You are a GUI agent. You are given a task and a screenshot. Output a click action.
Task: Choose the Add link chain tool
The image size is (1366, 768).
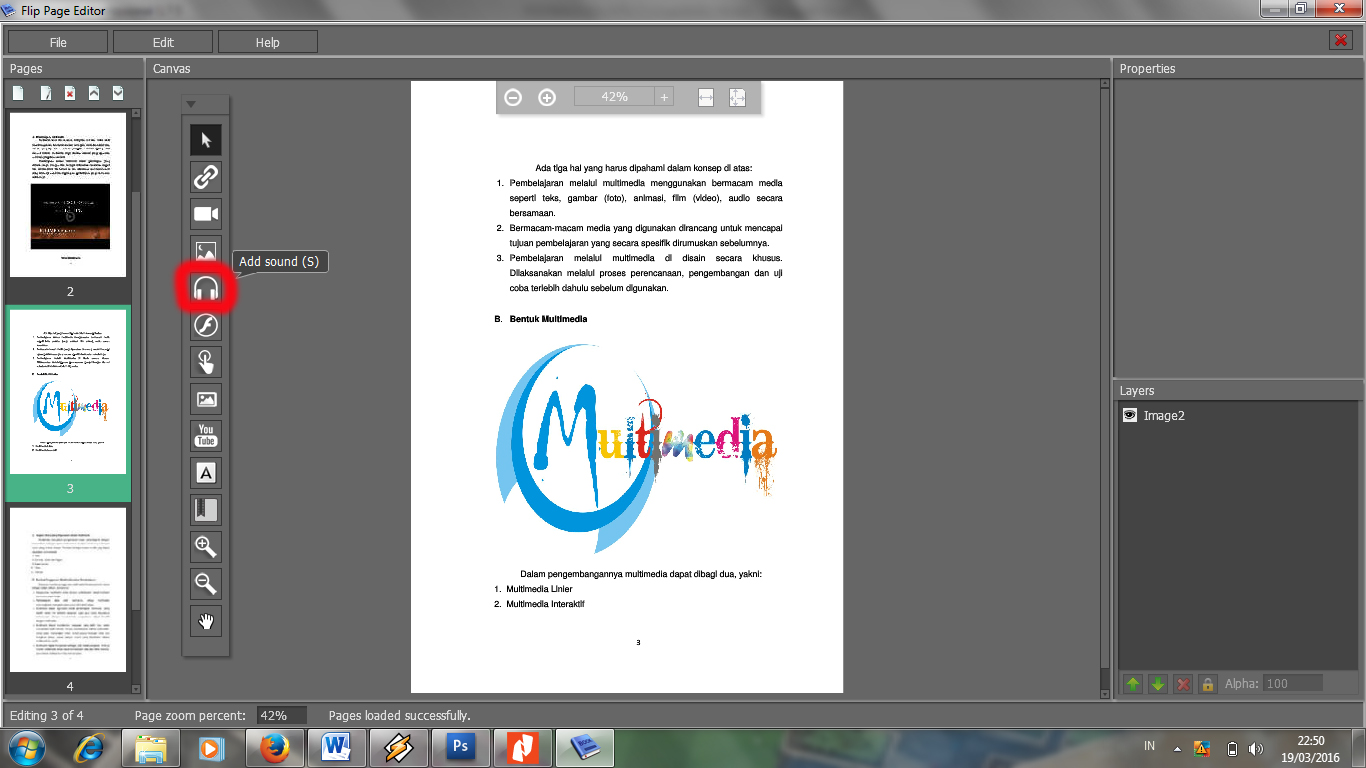pyautogui.click(x=206, y=177)
